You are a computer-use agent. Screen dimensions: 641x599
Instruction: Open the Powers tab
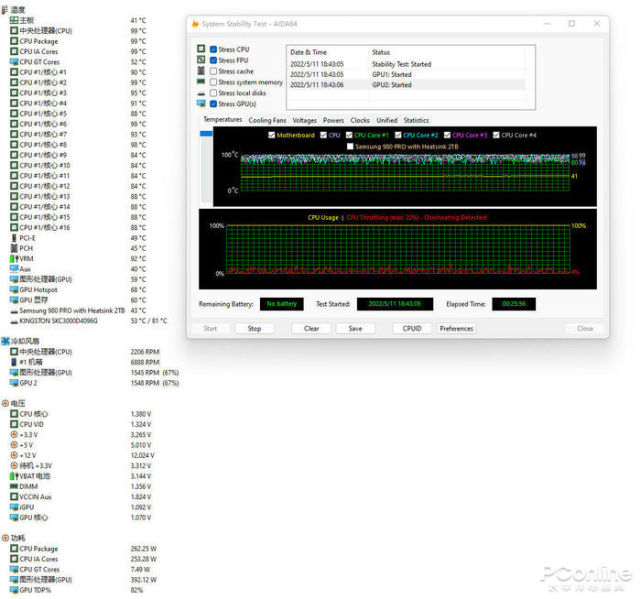334,120
